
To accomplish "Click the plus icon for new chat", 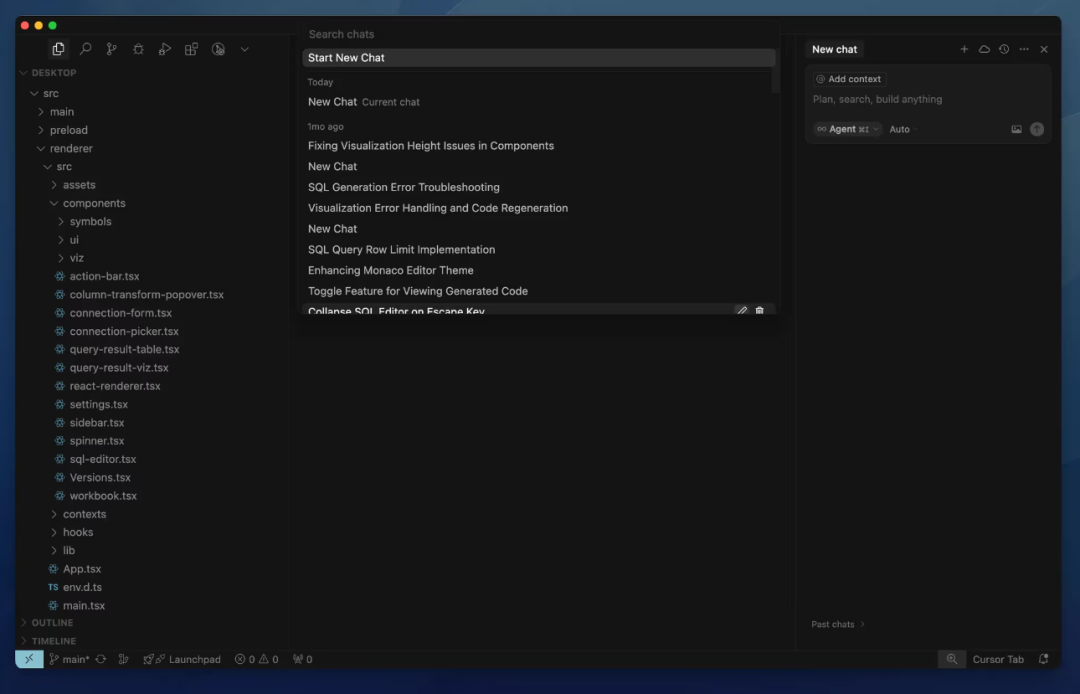I will (964, 49).
